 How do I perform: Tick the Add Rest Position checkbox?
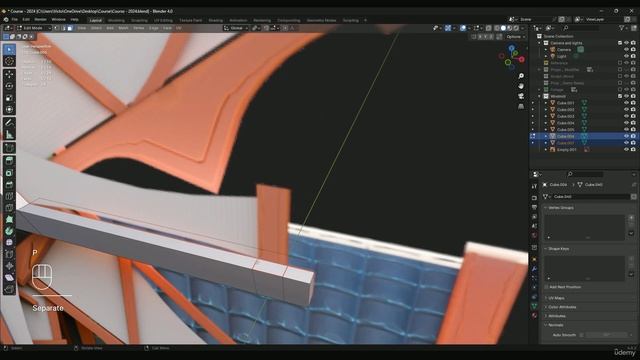[546, 287]
